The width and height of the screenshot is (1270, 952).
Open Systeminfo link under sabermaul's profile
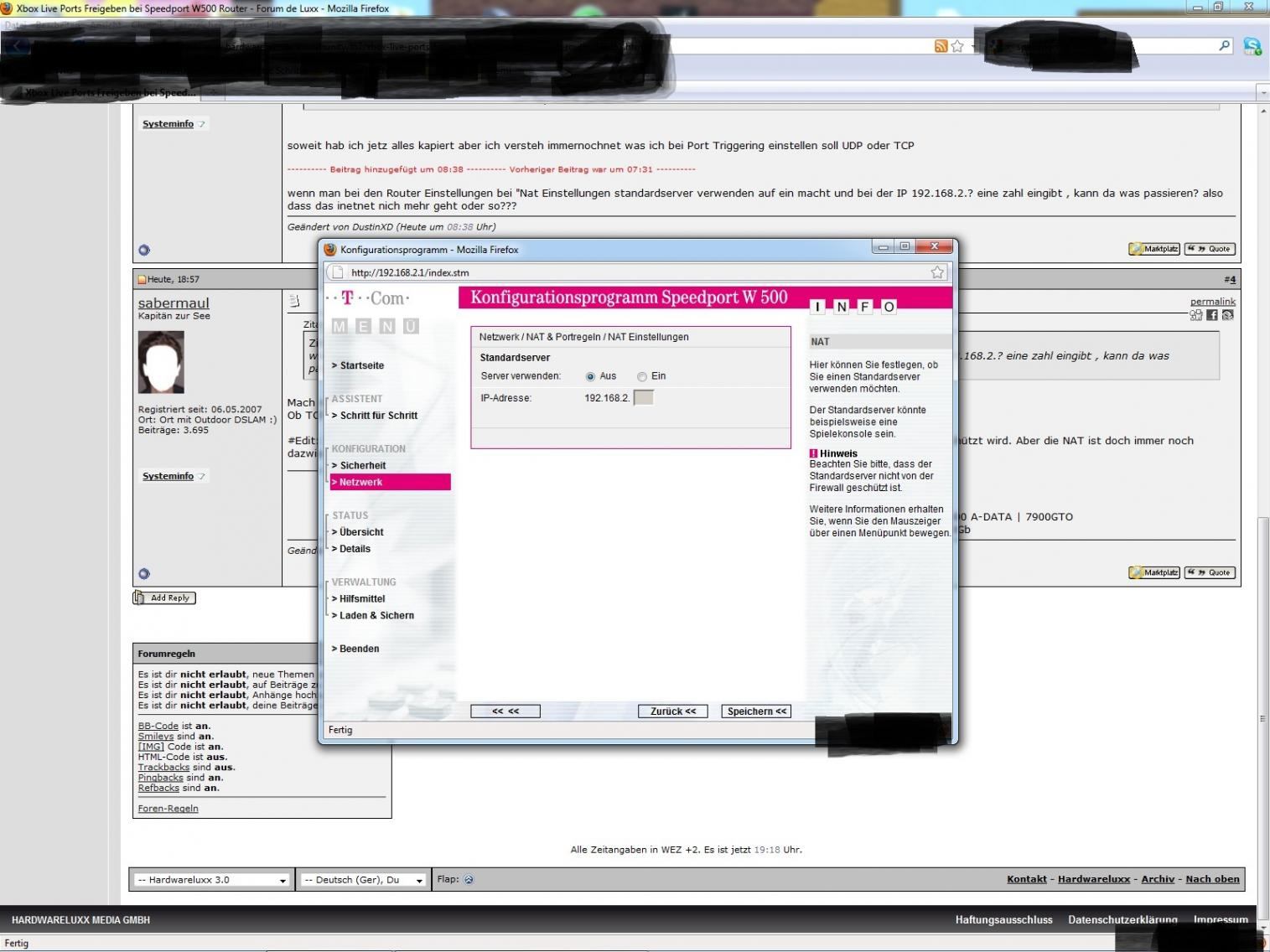tap(168, 476)
